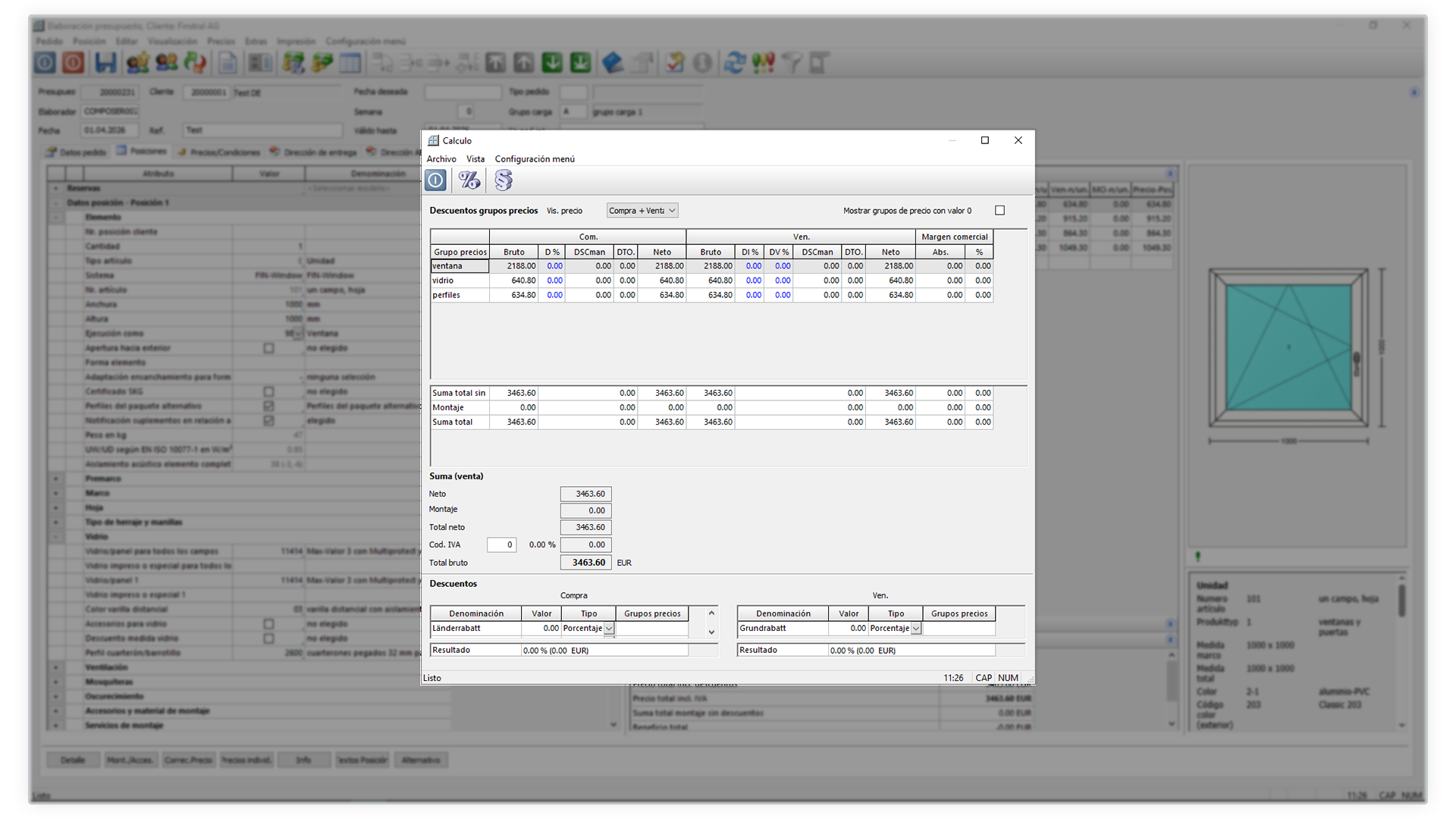Enable Mostrar grupos de precio con valor 0
Image resolution: width=1456 pixels, height=819 pixels.
coord(999,211)
